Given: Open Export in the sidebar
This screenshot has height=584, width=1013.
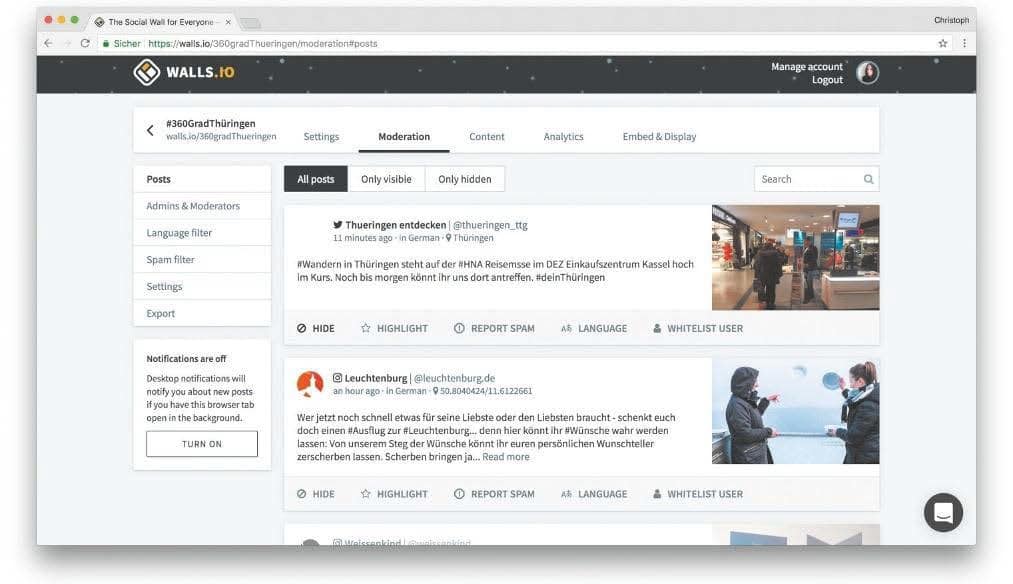Looking at the screenshot, I should (x=202, y=313).
